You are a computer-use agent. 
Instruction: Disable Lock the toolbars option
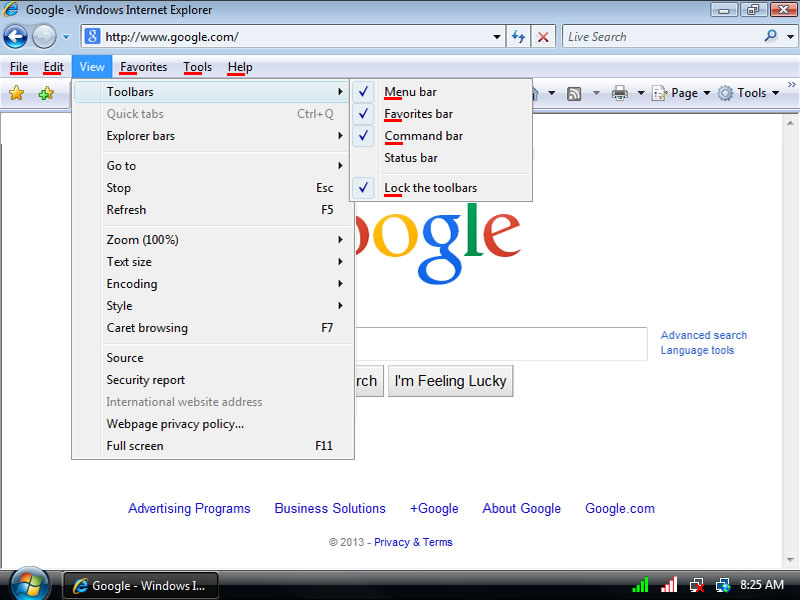[430, 188]
